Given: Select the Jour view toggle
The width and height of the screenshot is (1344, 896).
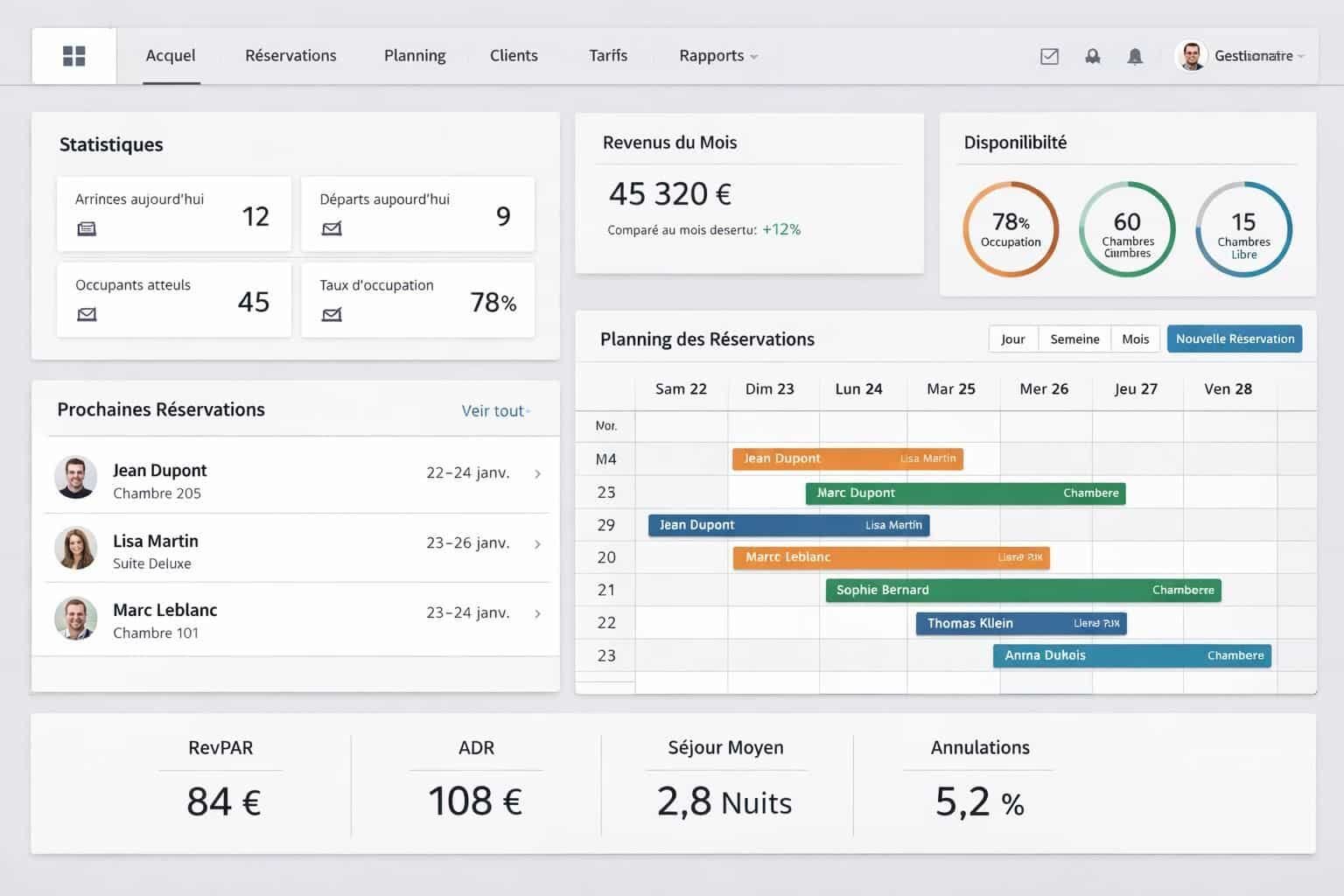Looking at the screenshot, I should coord(1012,339).
